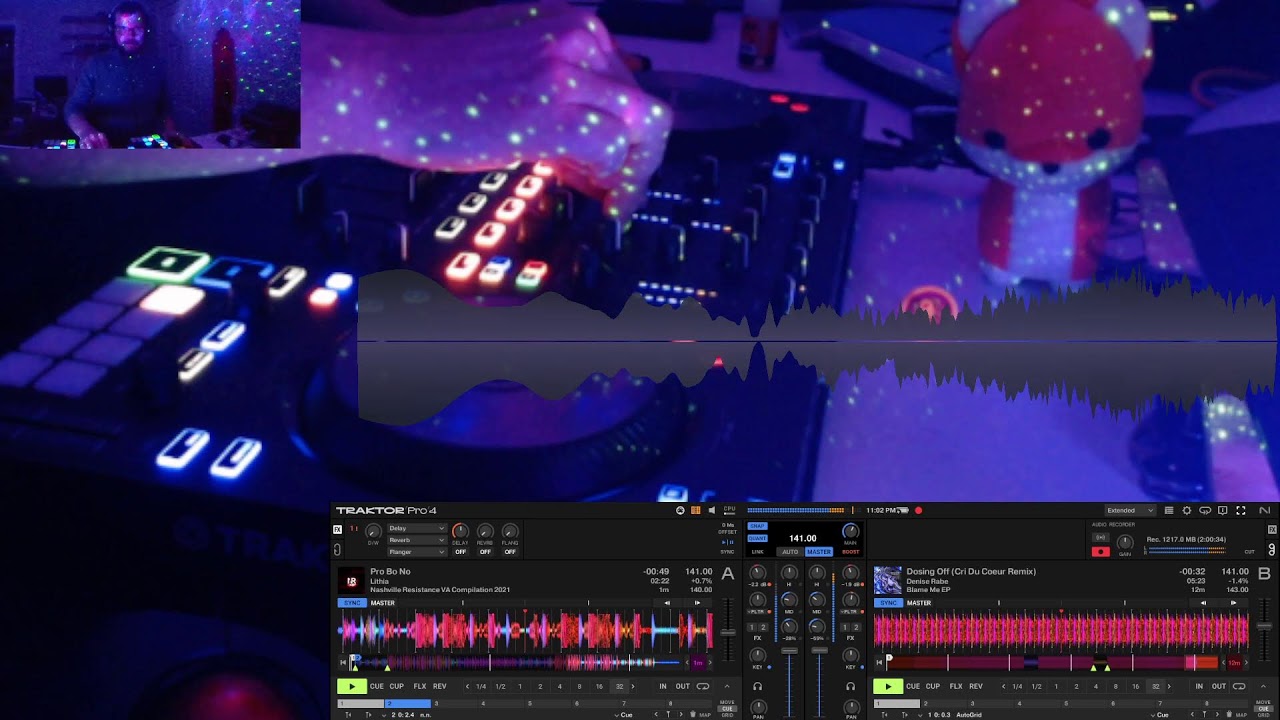The height and width of the screenshot is (720, 1280).
Task: Enable FLX flux mode on deck A
Action: 420,686
